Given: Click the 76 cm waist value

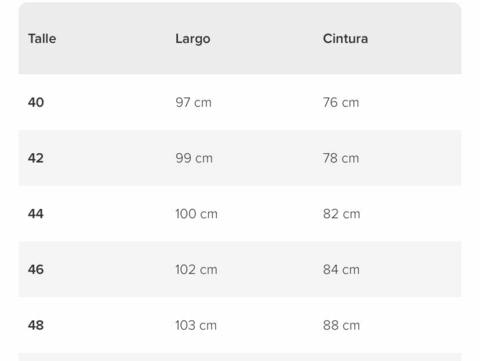Looking at the screenshot, I should point(341,102).
